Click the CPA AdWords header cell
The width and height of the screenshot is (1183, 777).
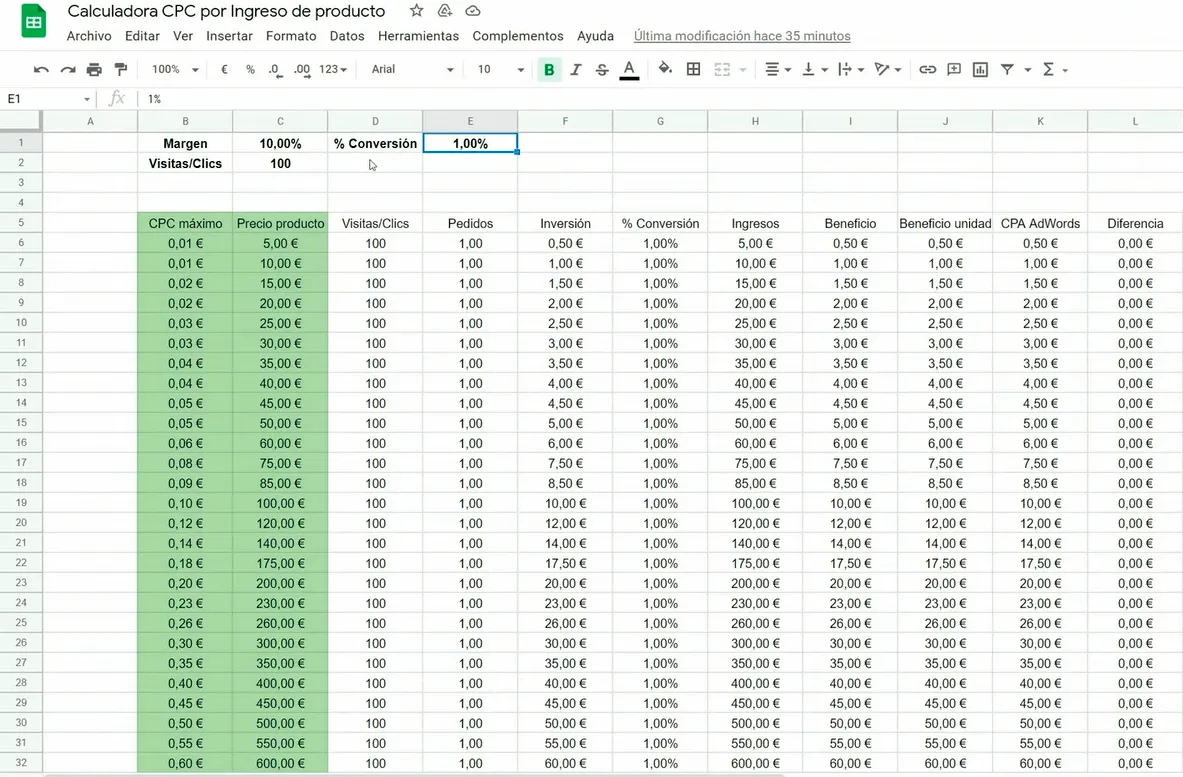[x=1040, y=223]
